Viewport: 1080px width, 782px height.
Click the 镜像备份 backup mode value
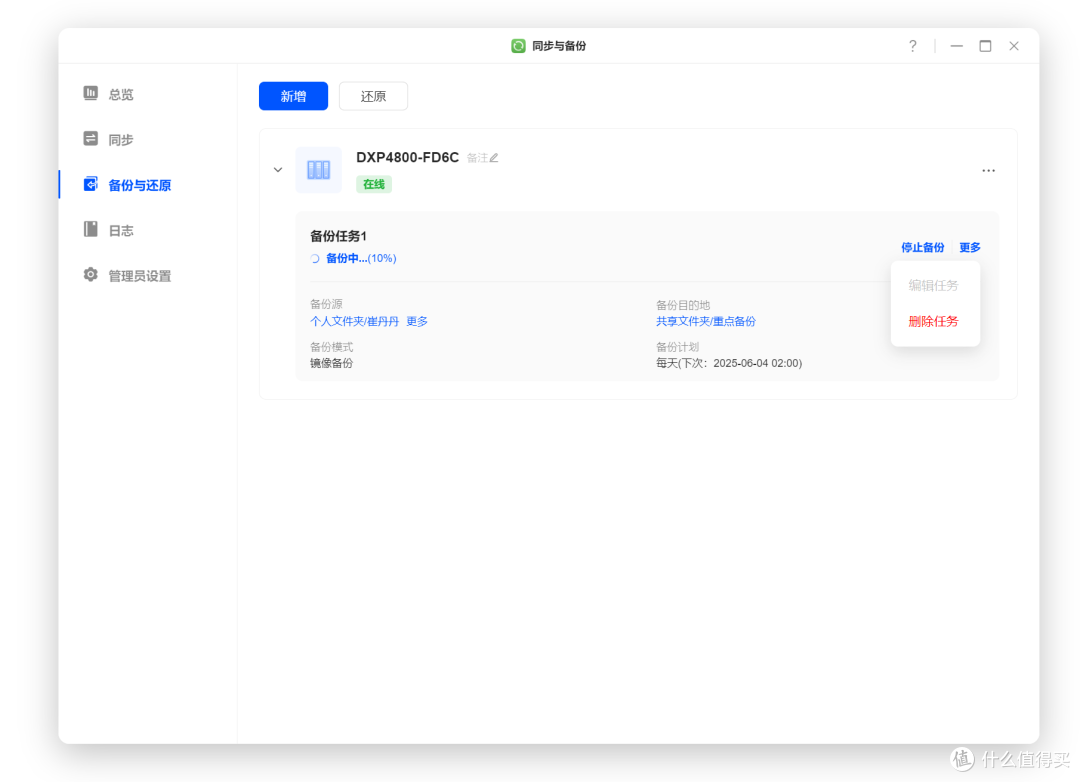click(331, 363)
